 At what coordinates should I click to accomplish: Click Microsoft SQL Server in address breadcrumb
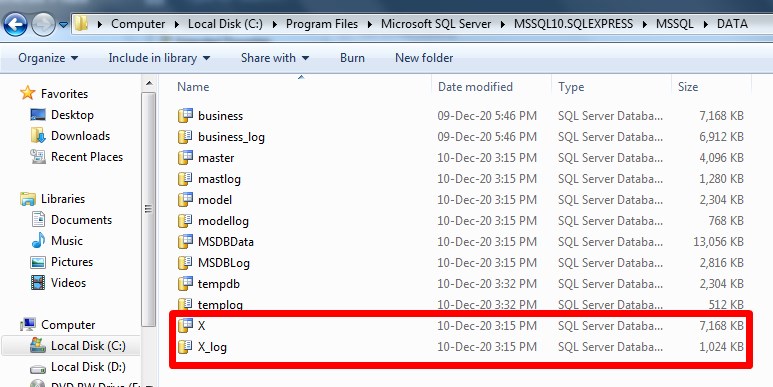click(x=436, y=24)
